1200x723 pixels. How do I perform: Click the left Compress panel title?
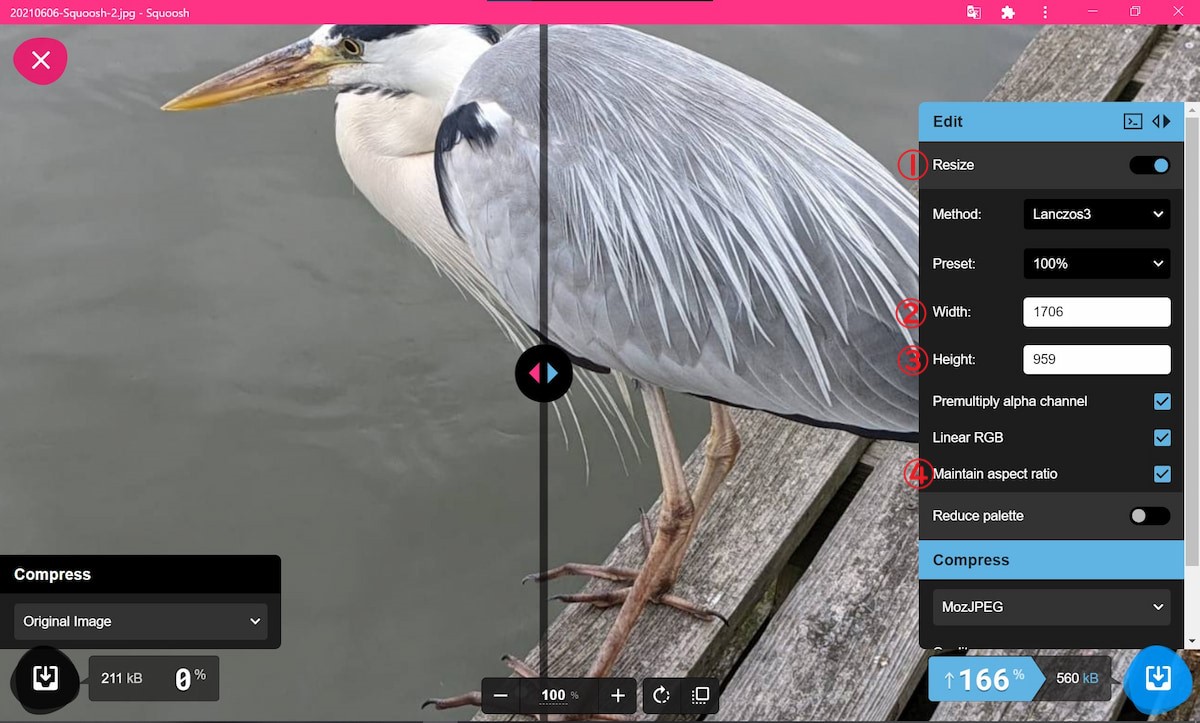pyautogui.click(x=52, y=574)
